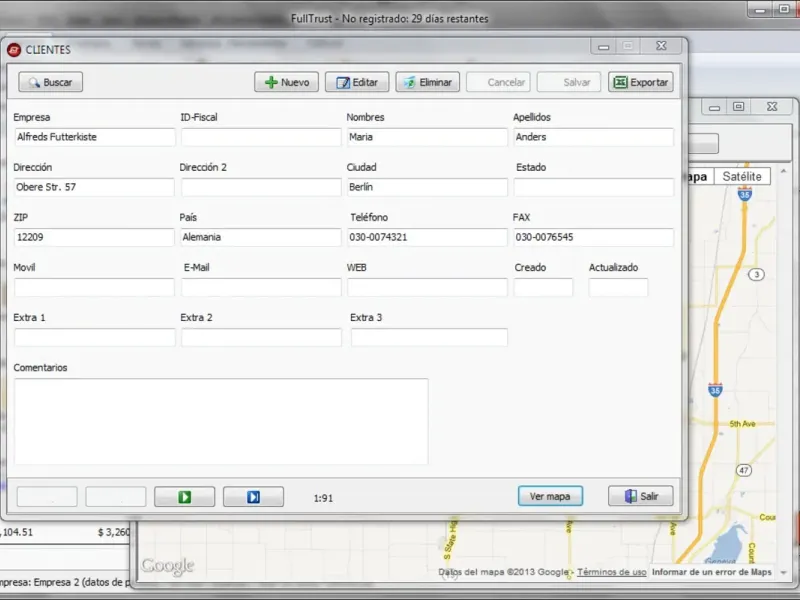Focus the Estado input field

[594, 187]
